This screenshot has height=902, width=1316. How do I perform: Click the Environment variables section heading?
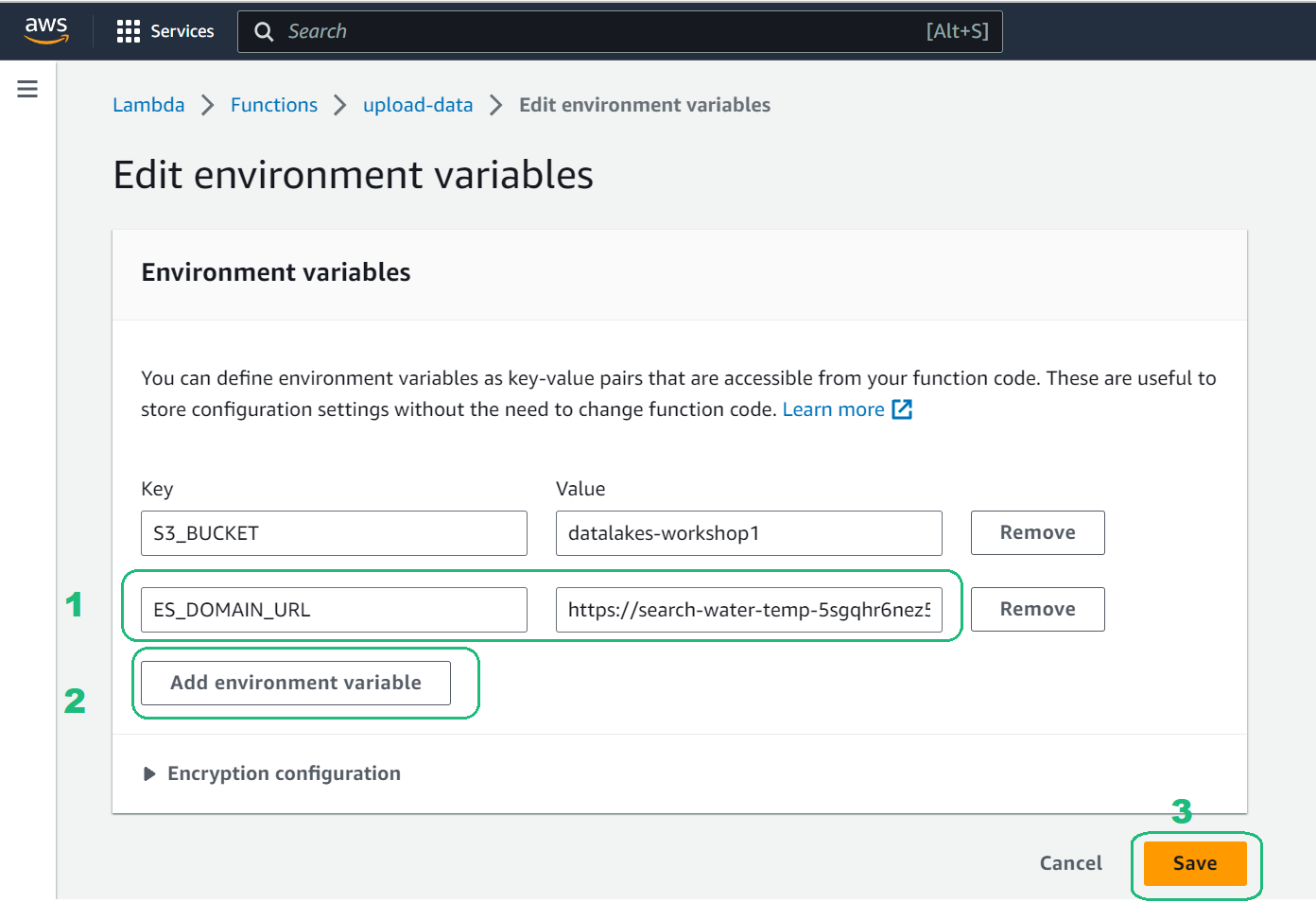[x=276, y=272]
